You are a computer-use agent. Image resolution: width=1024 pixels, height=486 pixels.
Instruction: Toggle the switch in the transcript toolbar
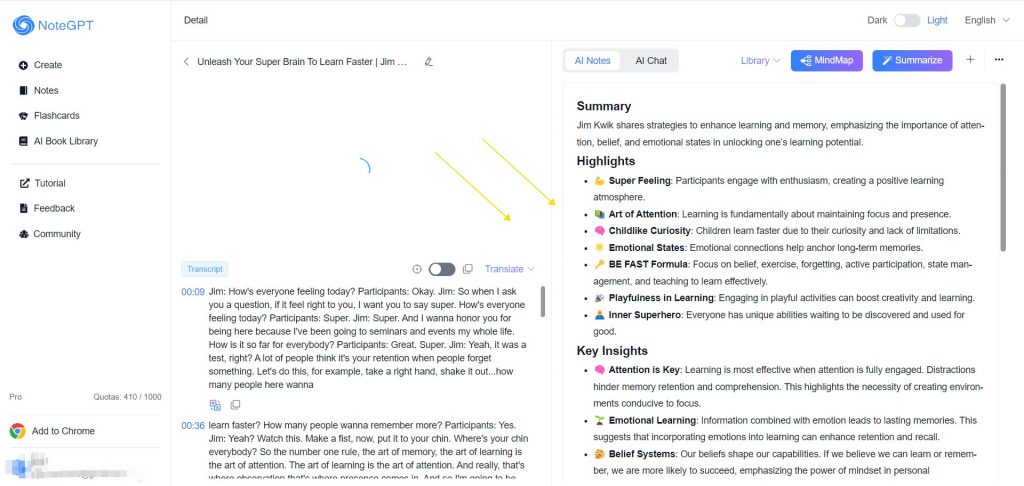(441, 269)
